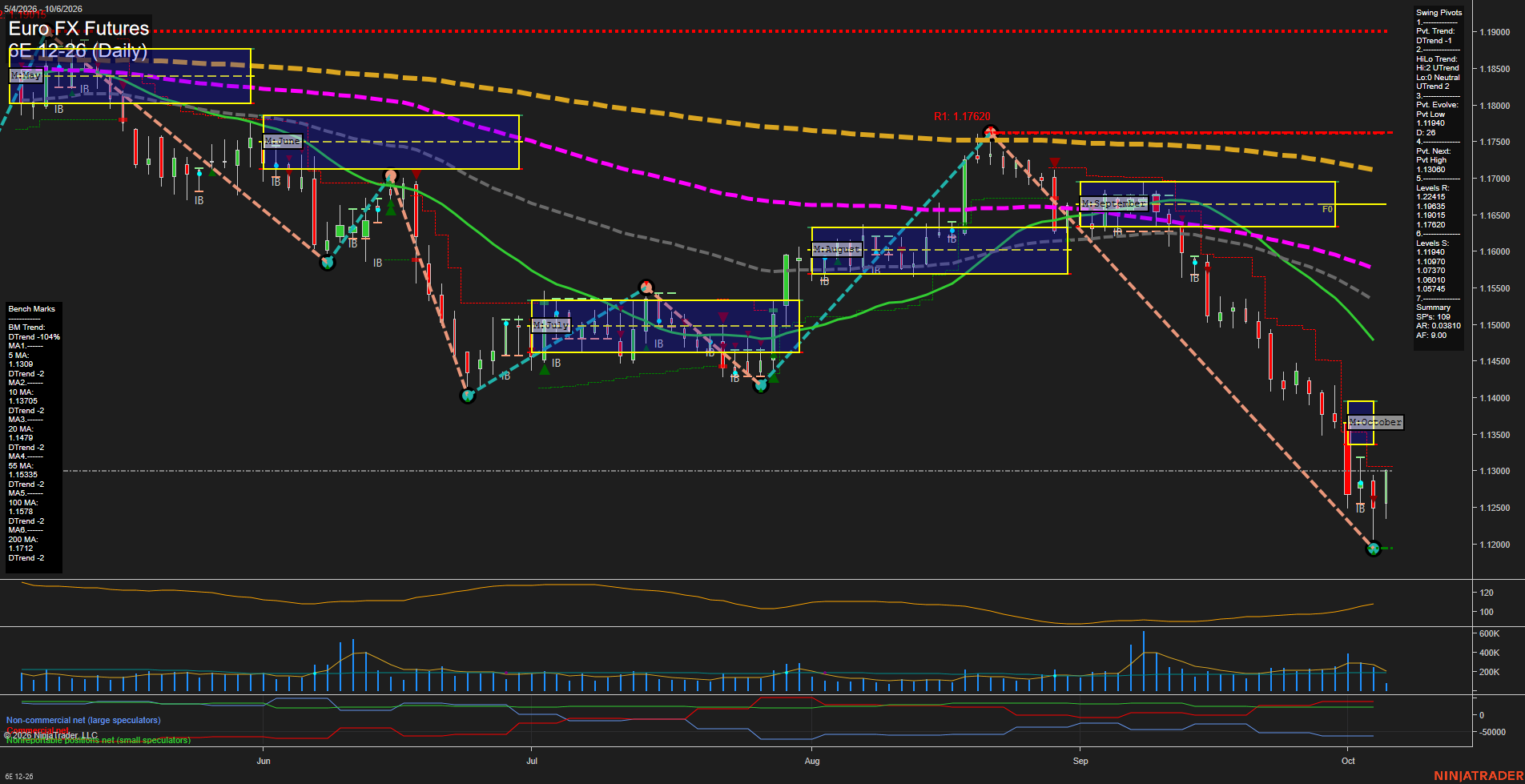Click the 1.12000 price axis label
The image size is (1525, 784).
pyautogui.click(x=1495, y=545)
